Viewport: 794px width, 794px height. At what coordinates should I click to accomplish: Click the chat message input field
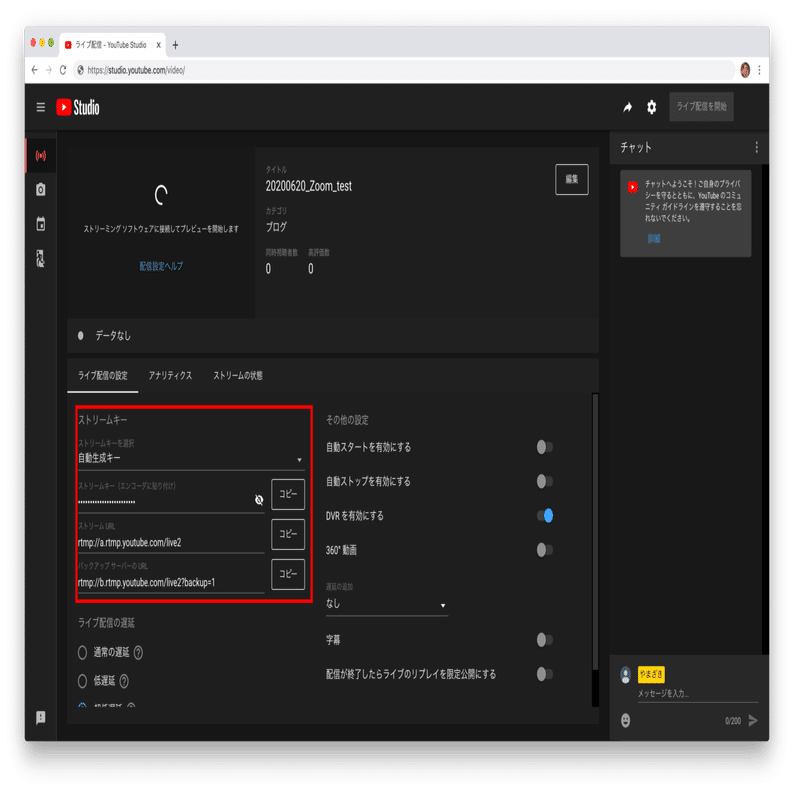click(x=697, y=694)
